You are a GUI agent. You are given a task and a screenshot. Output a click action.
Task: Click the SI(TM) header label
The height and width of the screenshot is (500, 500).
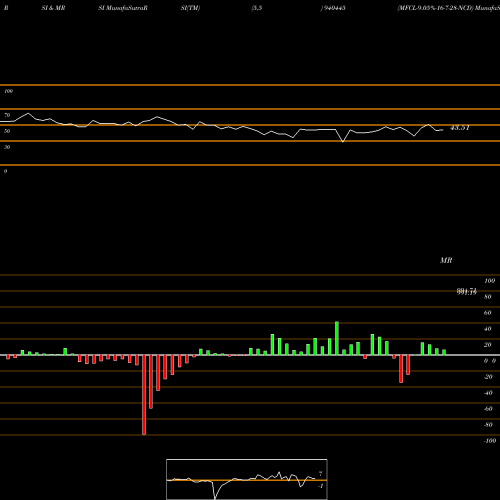pos(190,8)
